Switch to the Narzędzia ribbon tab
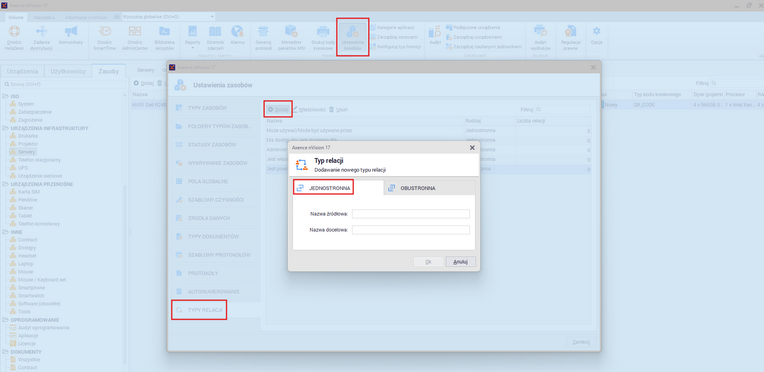764x372 pixels. [x=44, y=17]
